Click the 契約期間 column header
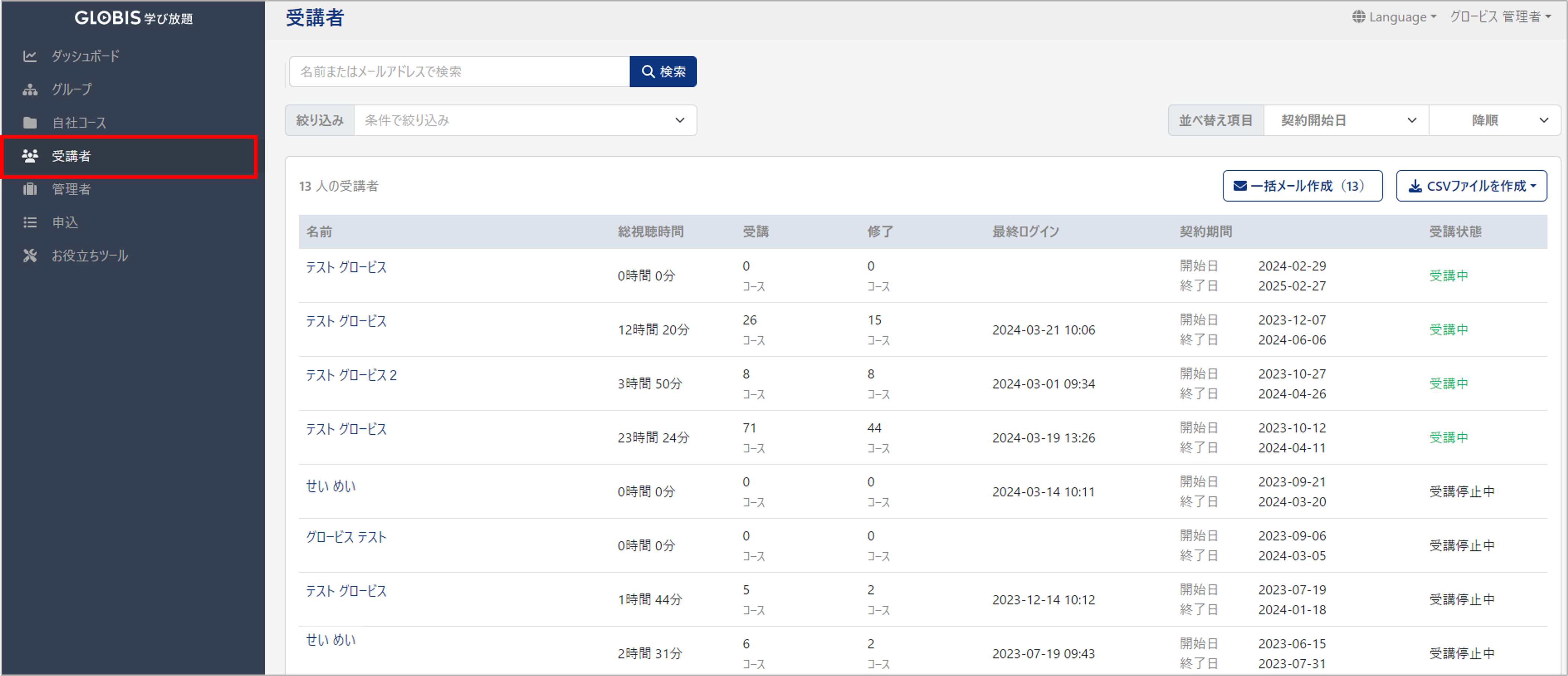 (x=1206, y=232)
